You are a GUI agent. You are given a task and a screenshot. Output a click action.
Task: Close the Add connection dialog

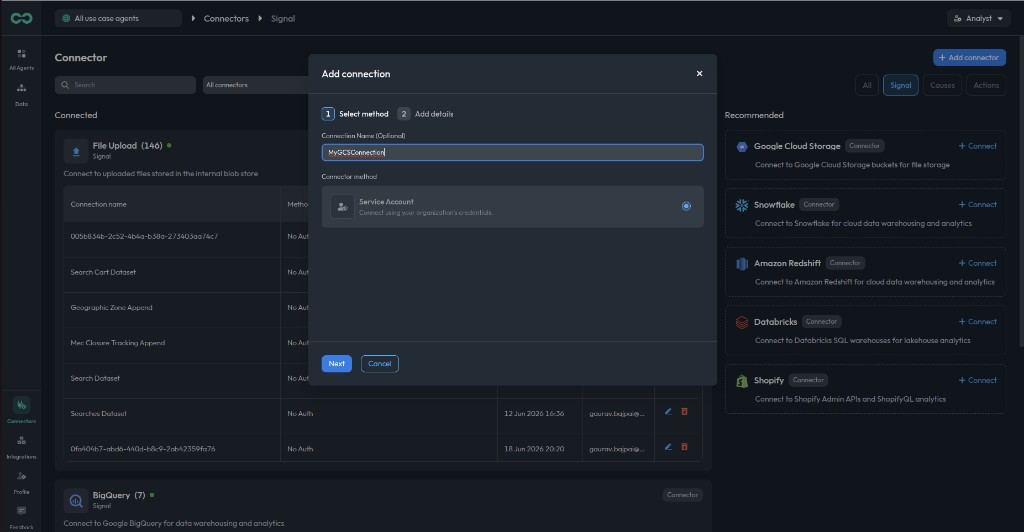pyautogui.click(x=699, y=74)
